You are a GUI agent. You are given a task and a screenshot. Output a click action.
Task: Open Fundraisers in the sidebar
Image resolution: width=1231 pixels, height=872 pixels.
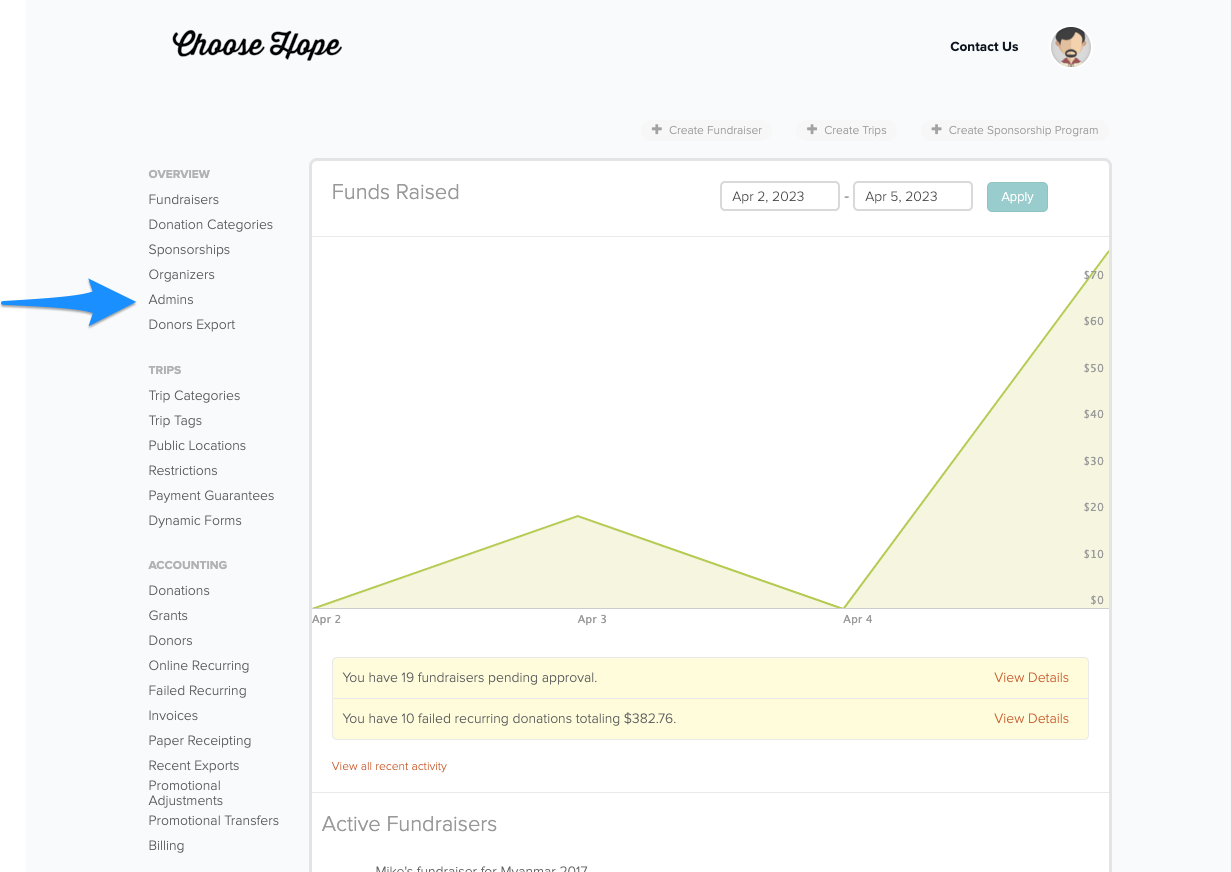[x=184, y=200]
